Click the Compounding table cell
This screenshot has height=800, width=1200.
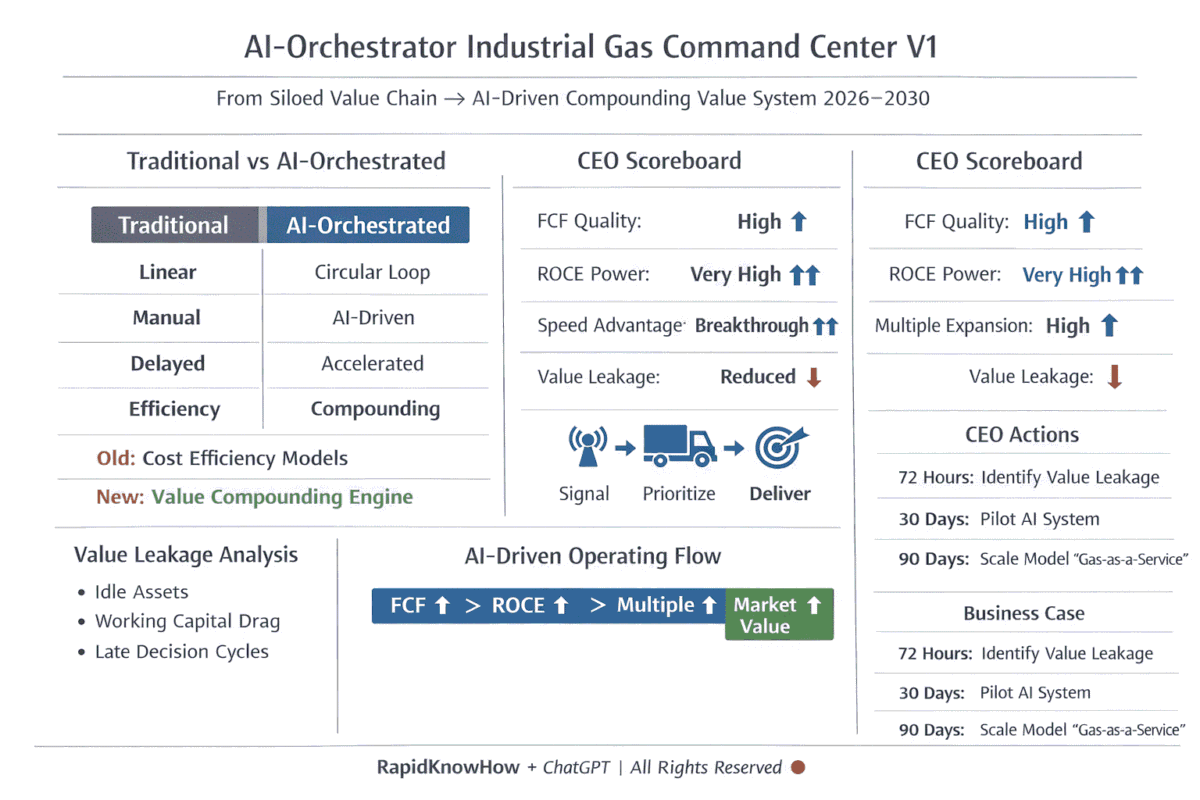pos(375,409)
